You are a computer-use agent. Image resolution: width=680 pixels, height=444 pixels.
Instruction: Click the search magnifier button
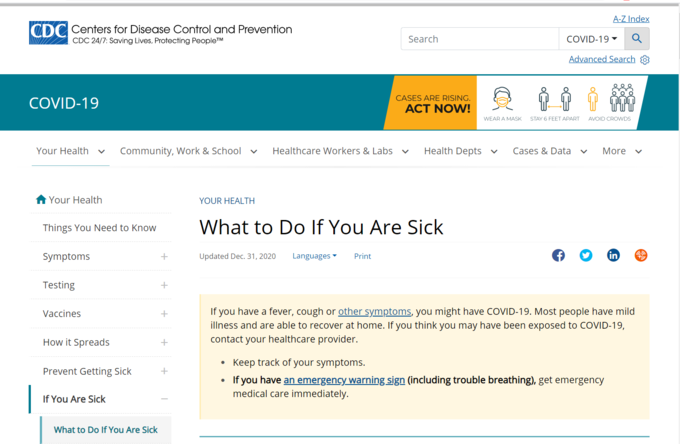tap(637, 39)
